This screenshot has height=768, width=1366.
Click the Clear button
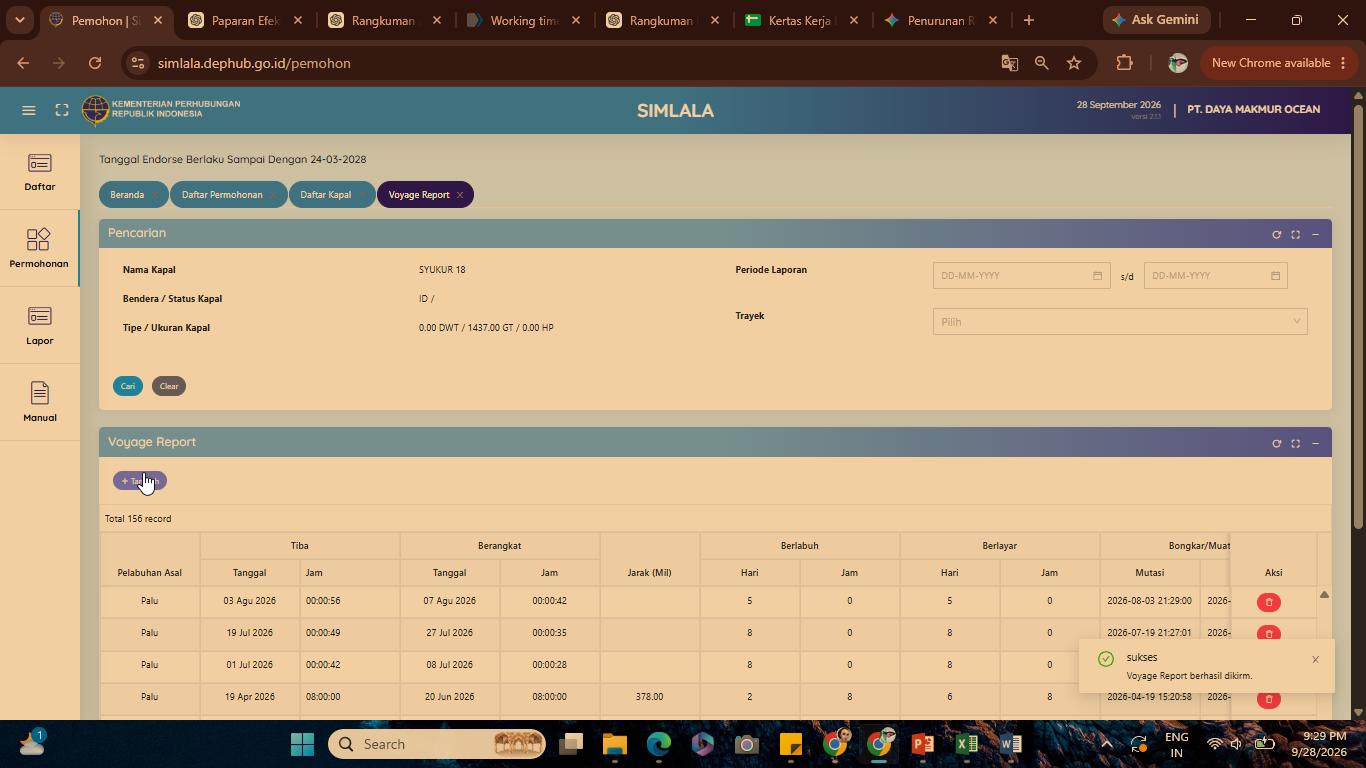click(169, 386)
